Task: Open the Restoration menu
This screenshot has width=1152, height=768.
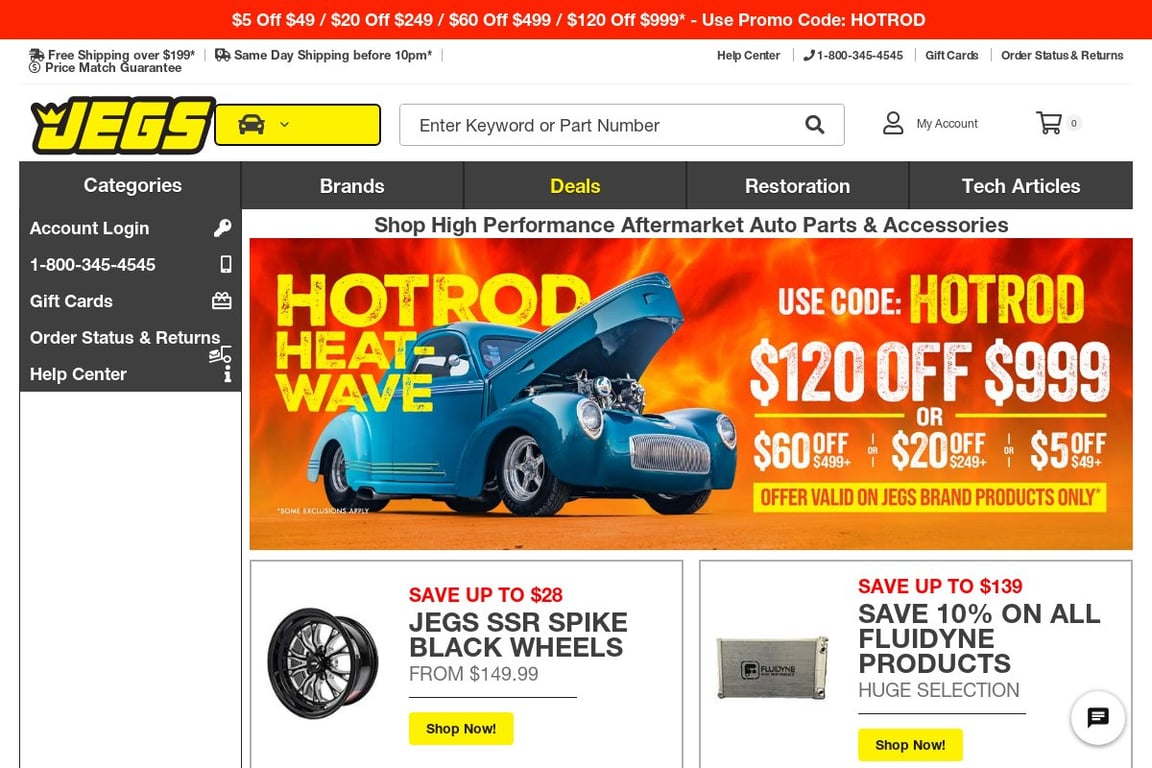Action: coord(797,186)
